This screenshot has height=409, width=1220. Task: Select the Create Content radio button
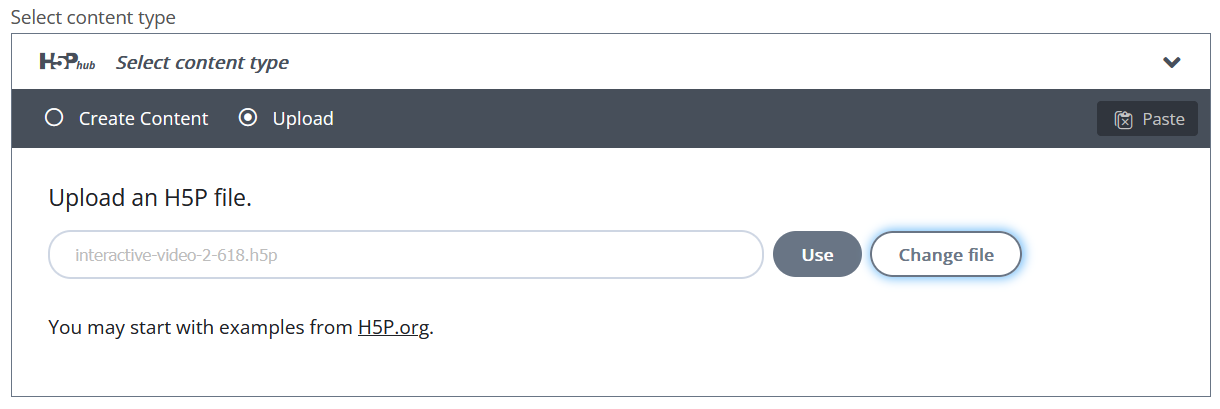tap(54, 118)
